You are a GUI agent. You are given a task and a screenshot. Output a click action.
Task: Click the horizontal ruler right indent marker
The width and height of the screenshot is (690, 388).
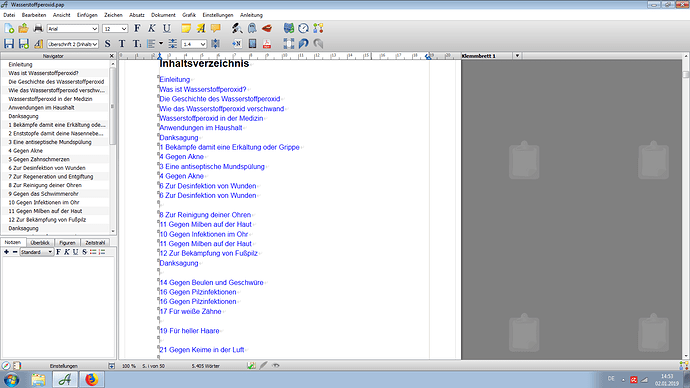428,56
